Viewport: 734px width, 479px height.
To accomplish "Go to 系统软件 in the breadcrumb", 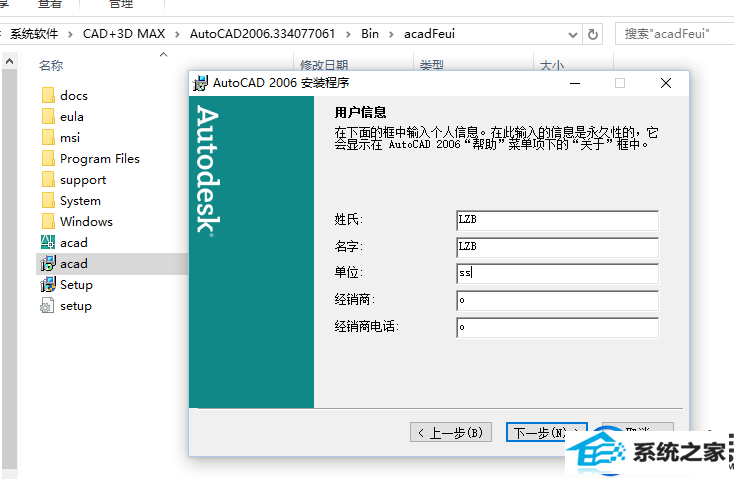I will coord(35,34).
